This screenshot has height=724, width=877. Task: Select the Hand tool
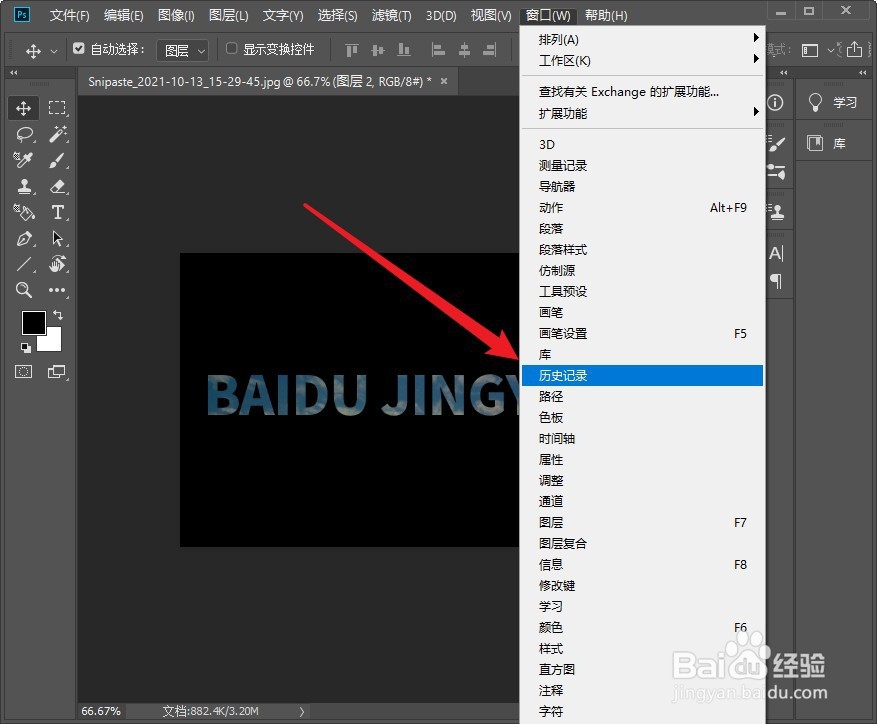click(x=57, y=264)
